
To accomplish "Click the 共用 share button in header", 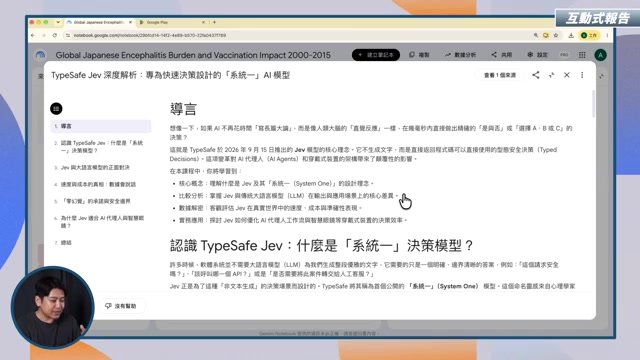I will 502,55.
